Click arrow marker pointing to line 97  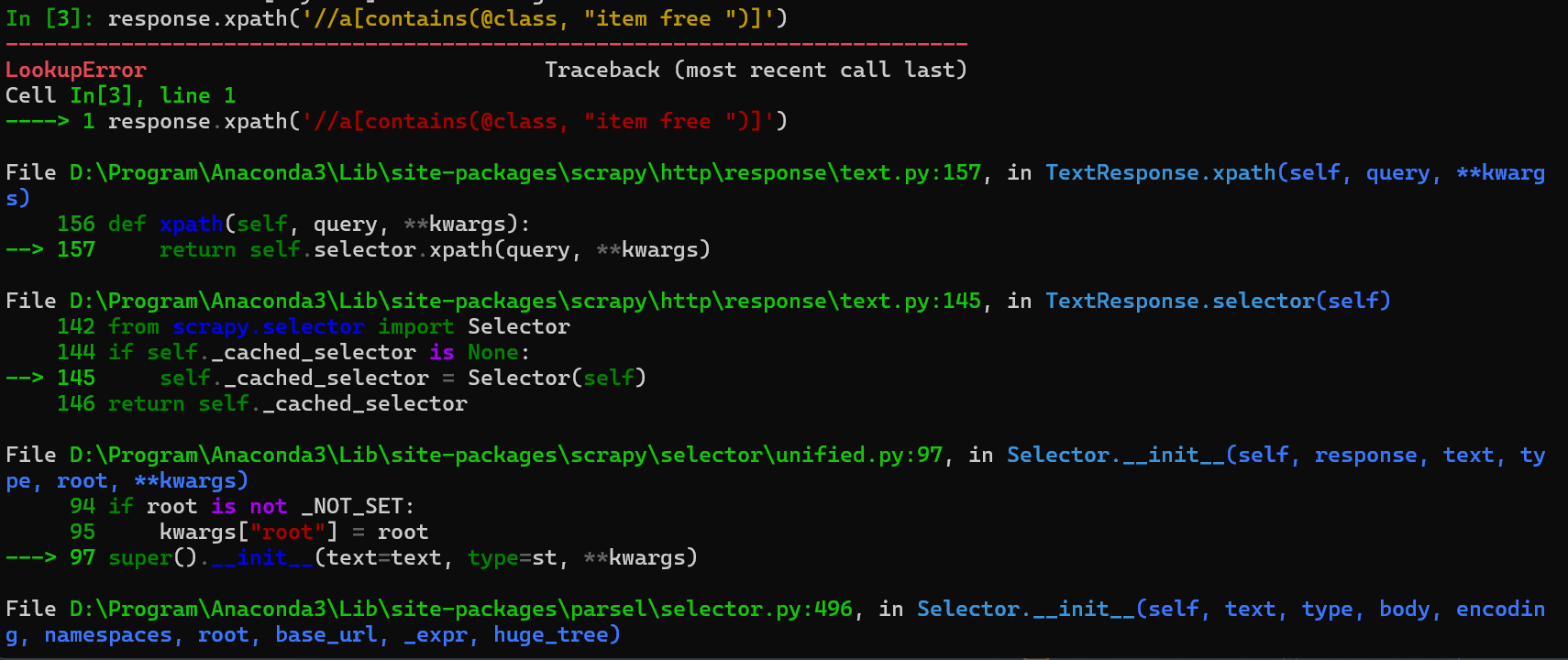(x=30, y=558)
